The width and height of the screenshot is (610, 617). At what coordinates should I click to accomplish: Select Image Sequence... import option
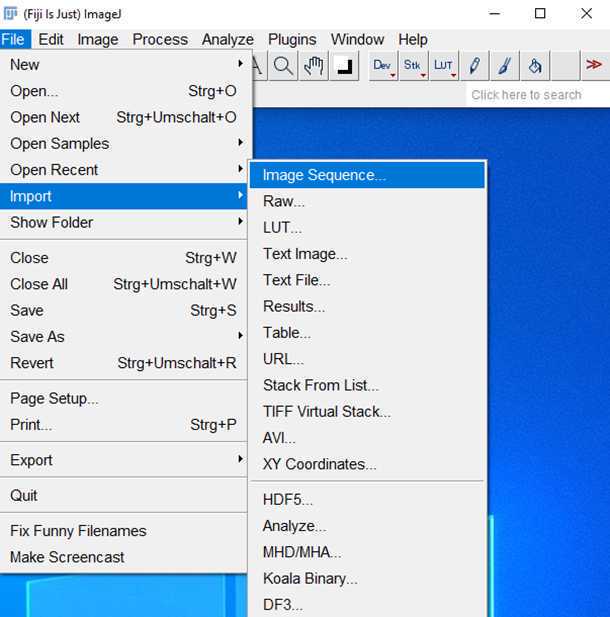367,175
